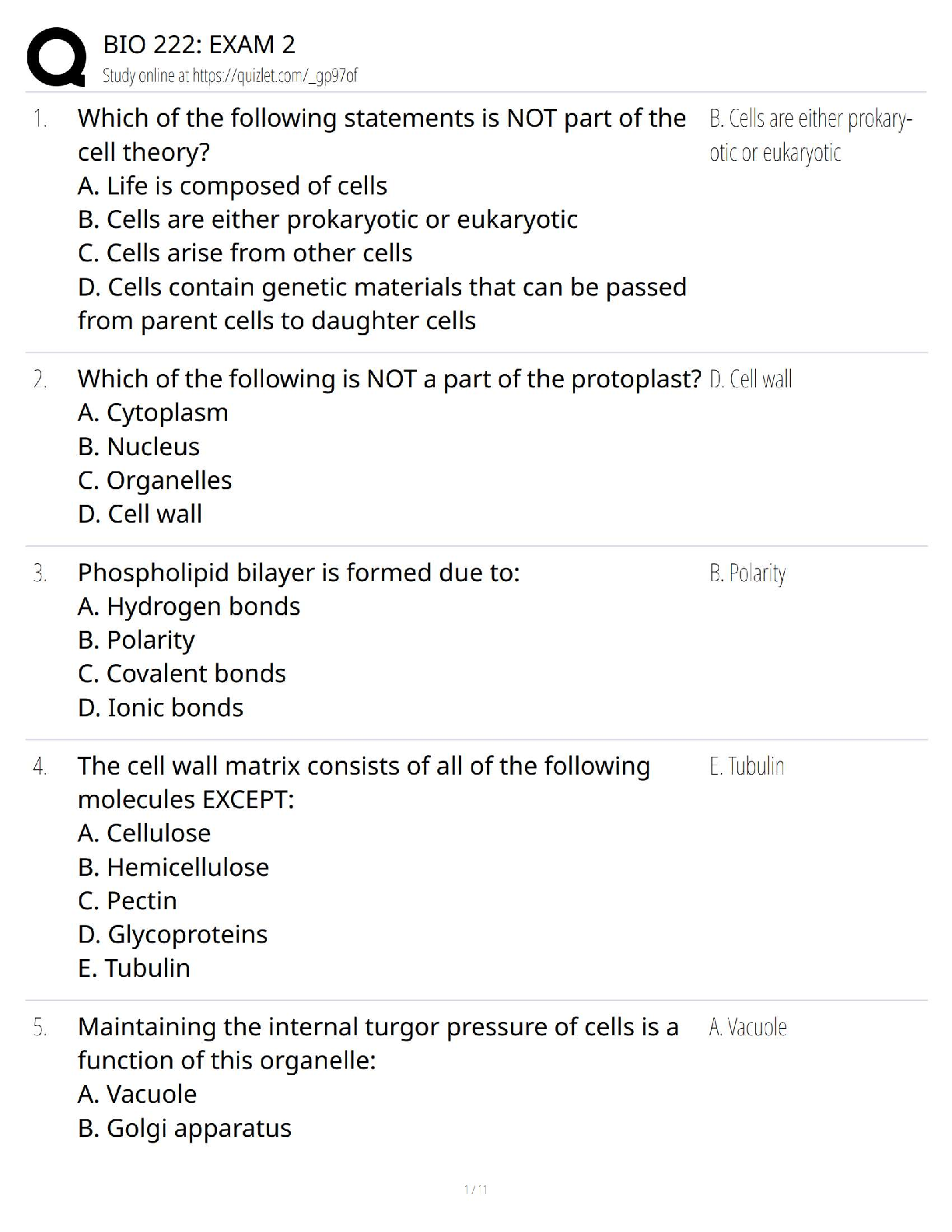Viewport: 952px width, 1232px height.
Task: Select option B. Cells are either prokaryotic or eukaryotic
Action: click(327, 220)
